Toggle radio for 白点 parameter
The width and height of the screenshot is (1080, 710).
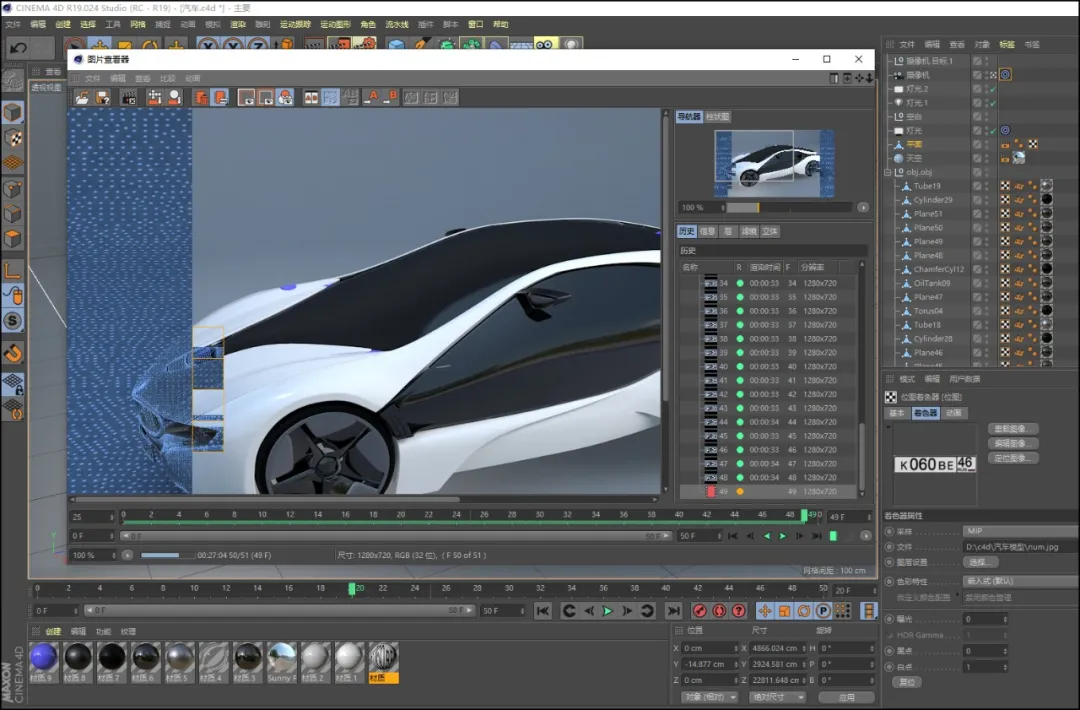point(889,667)
